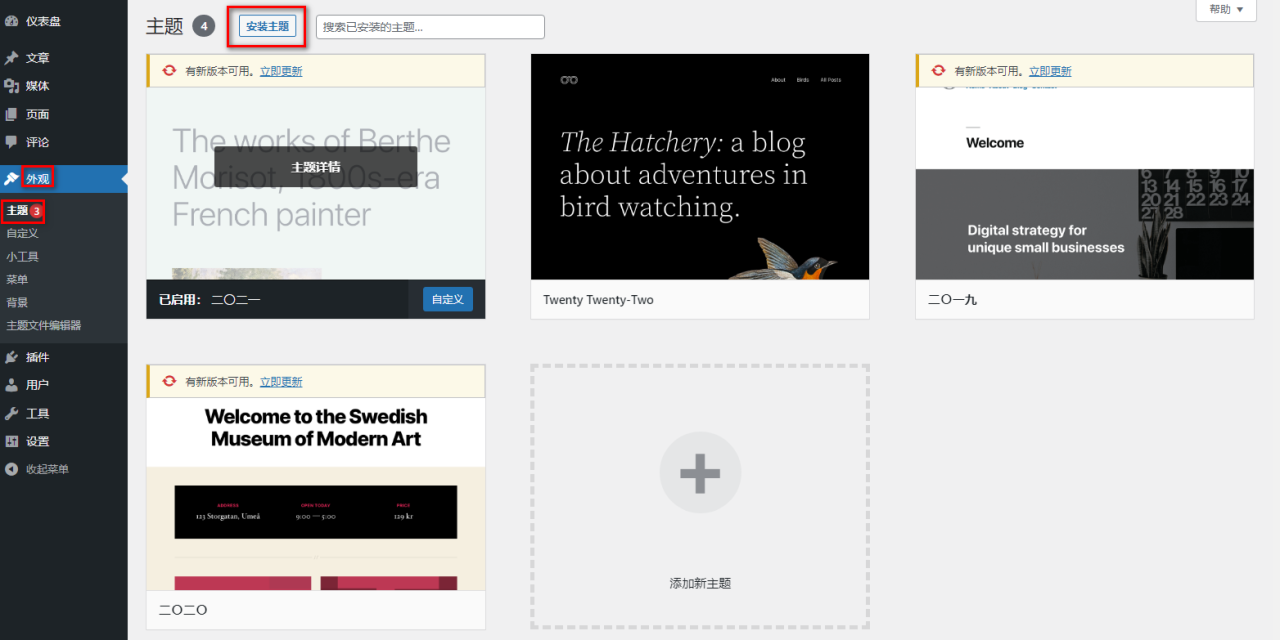The height and width of the screenshot is (640, 1280).
Task: Click update icon on 二〇一九 theme notice
Action: [x=938, y=71]
